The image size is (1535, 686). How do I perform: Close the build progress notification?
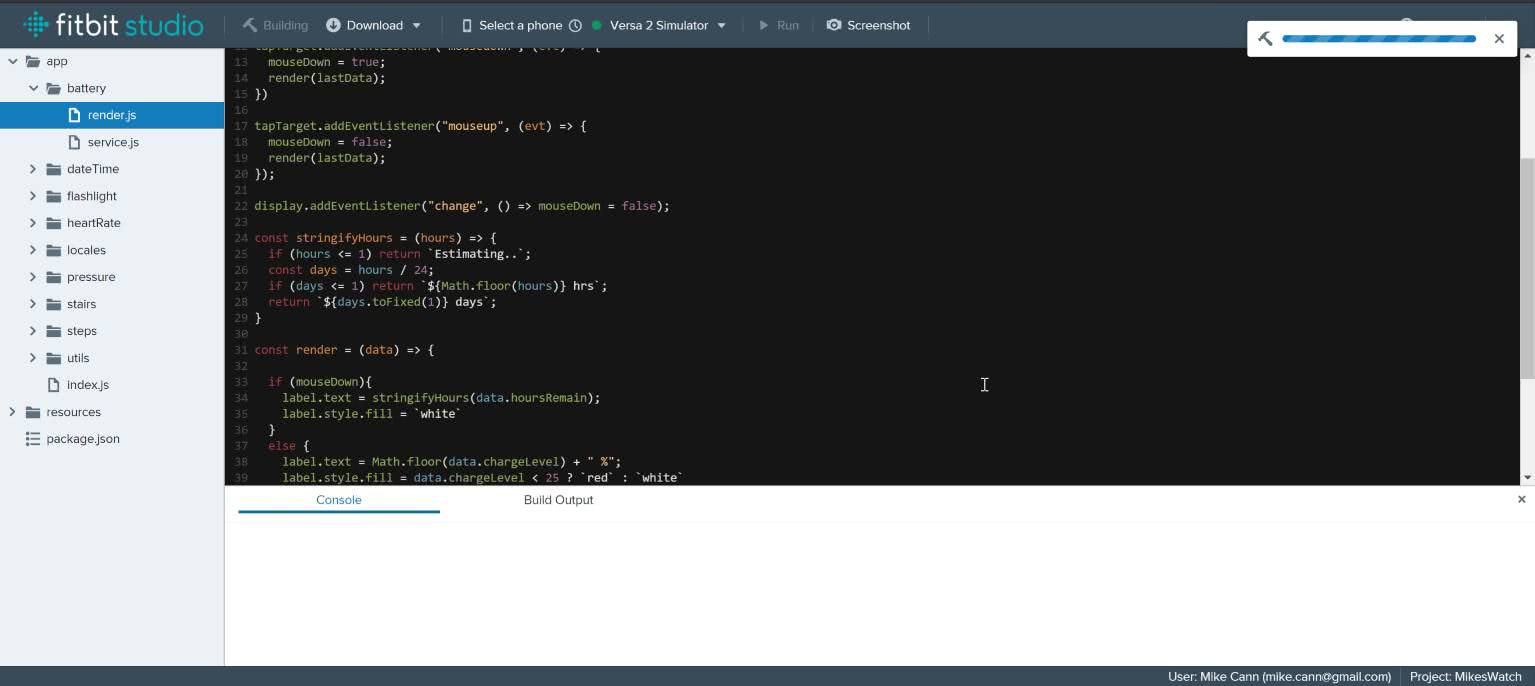1498,39
